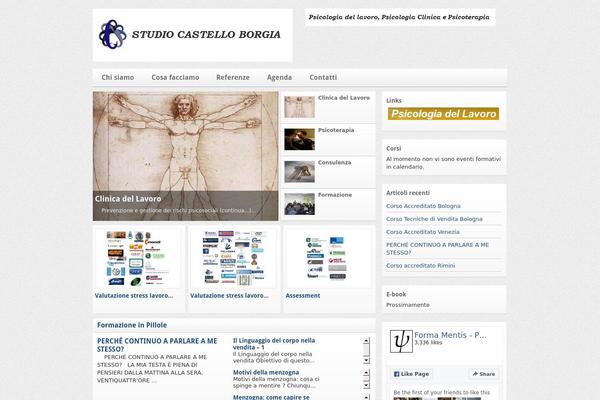Screen dimensions: 600x400
Task: Open headline PERCHÉ CONTINUO A PARLARE A ME STESSO
Action: 157,345
